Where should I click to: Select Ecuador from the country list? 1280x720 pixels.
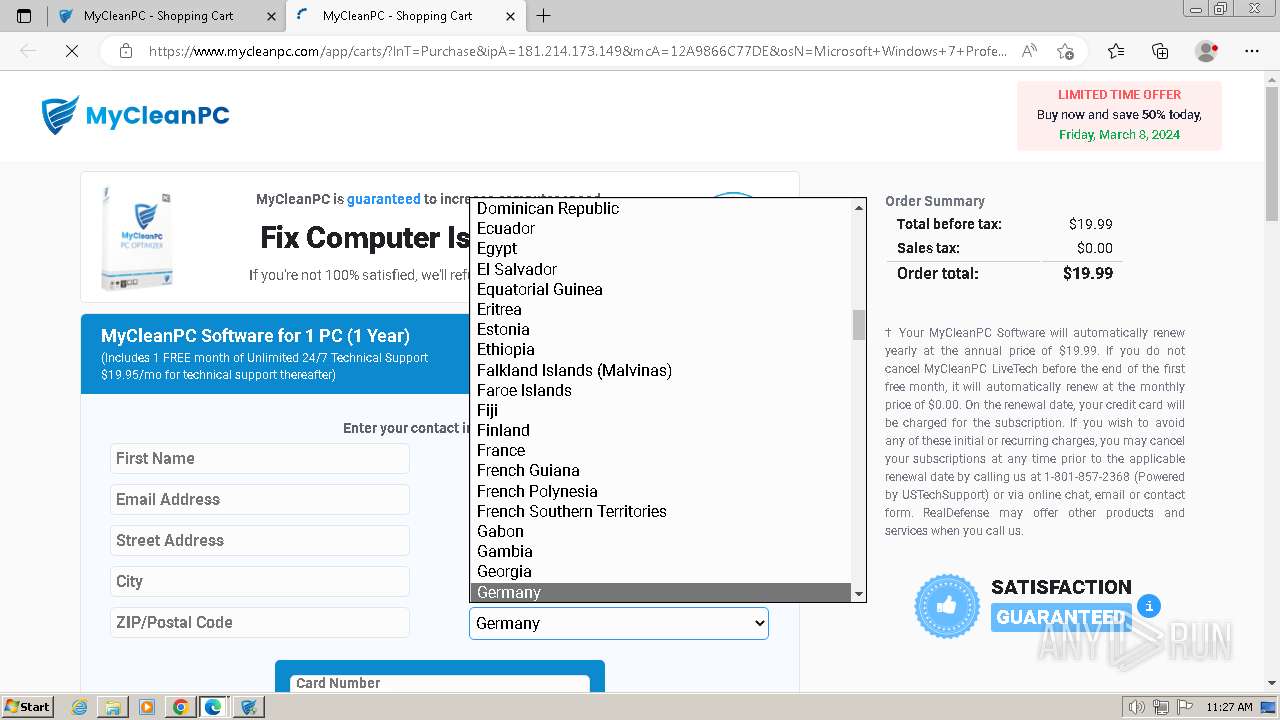click(x=660, y=228)
